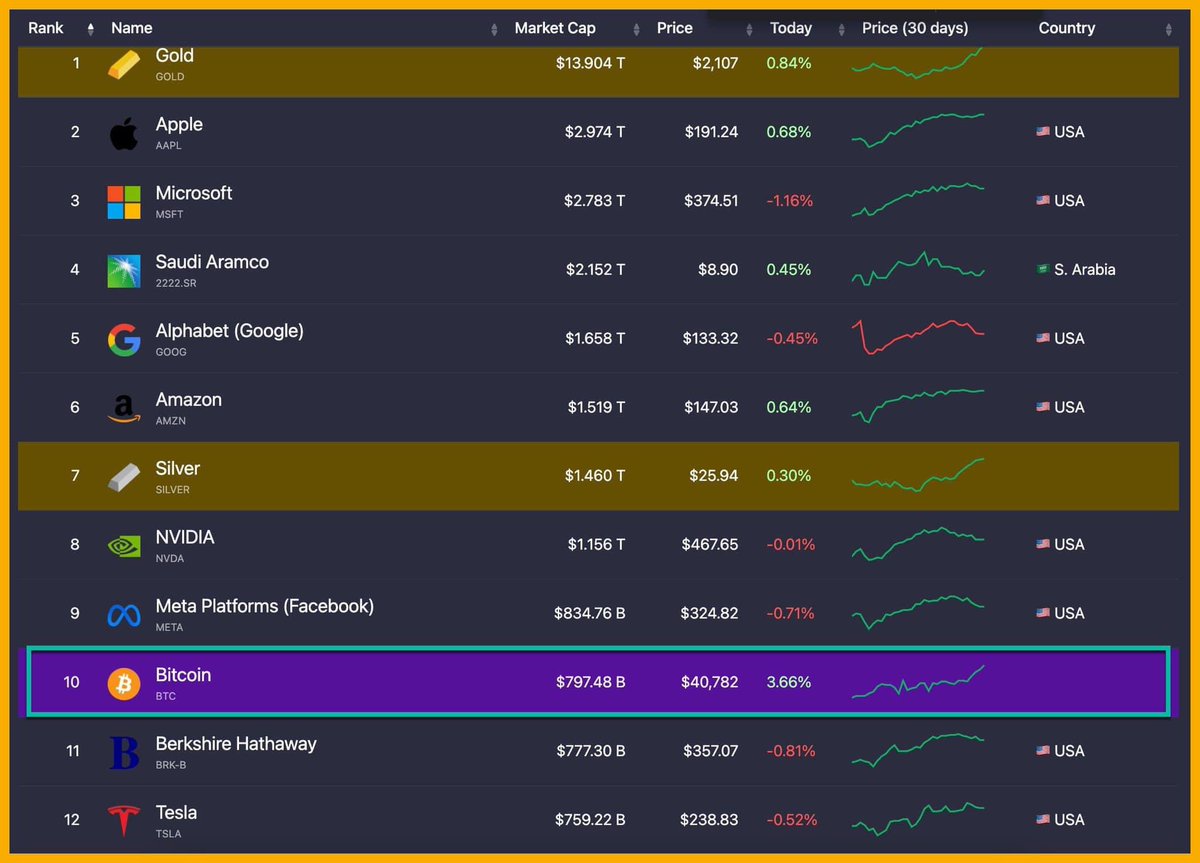Click Saudi Aramco's 30-day price chart
The height and width of the screenshot is (863, 1200).
[x=918, y=268]
